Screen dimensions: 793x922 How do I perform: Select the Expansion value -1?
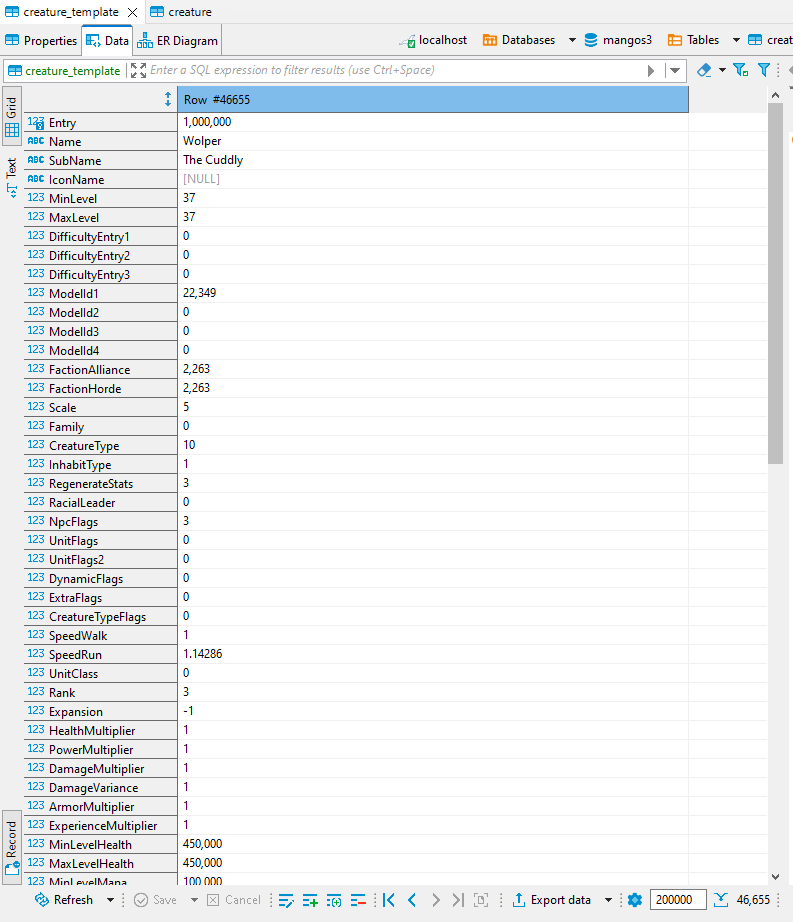[188, 710]
